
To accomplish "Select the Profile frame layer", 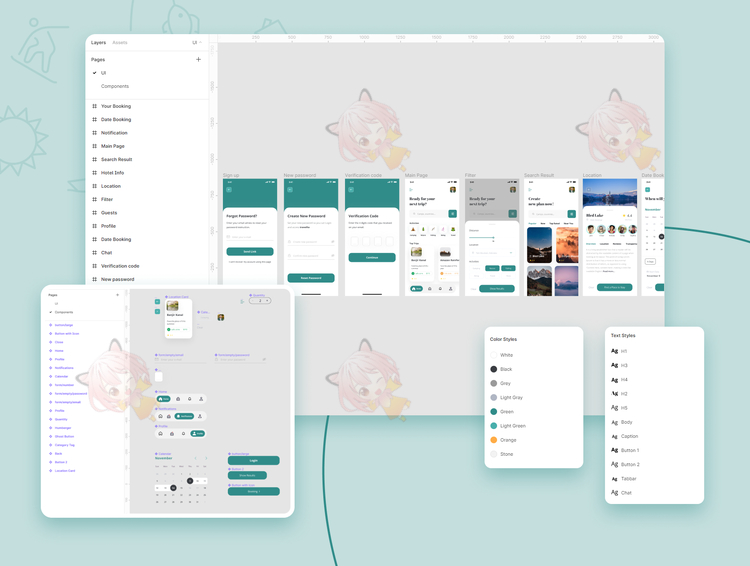I will pyautogui.click(x=108, y=226).
